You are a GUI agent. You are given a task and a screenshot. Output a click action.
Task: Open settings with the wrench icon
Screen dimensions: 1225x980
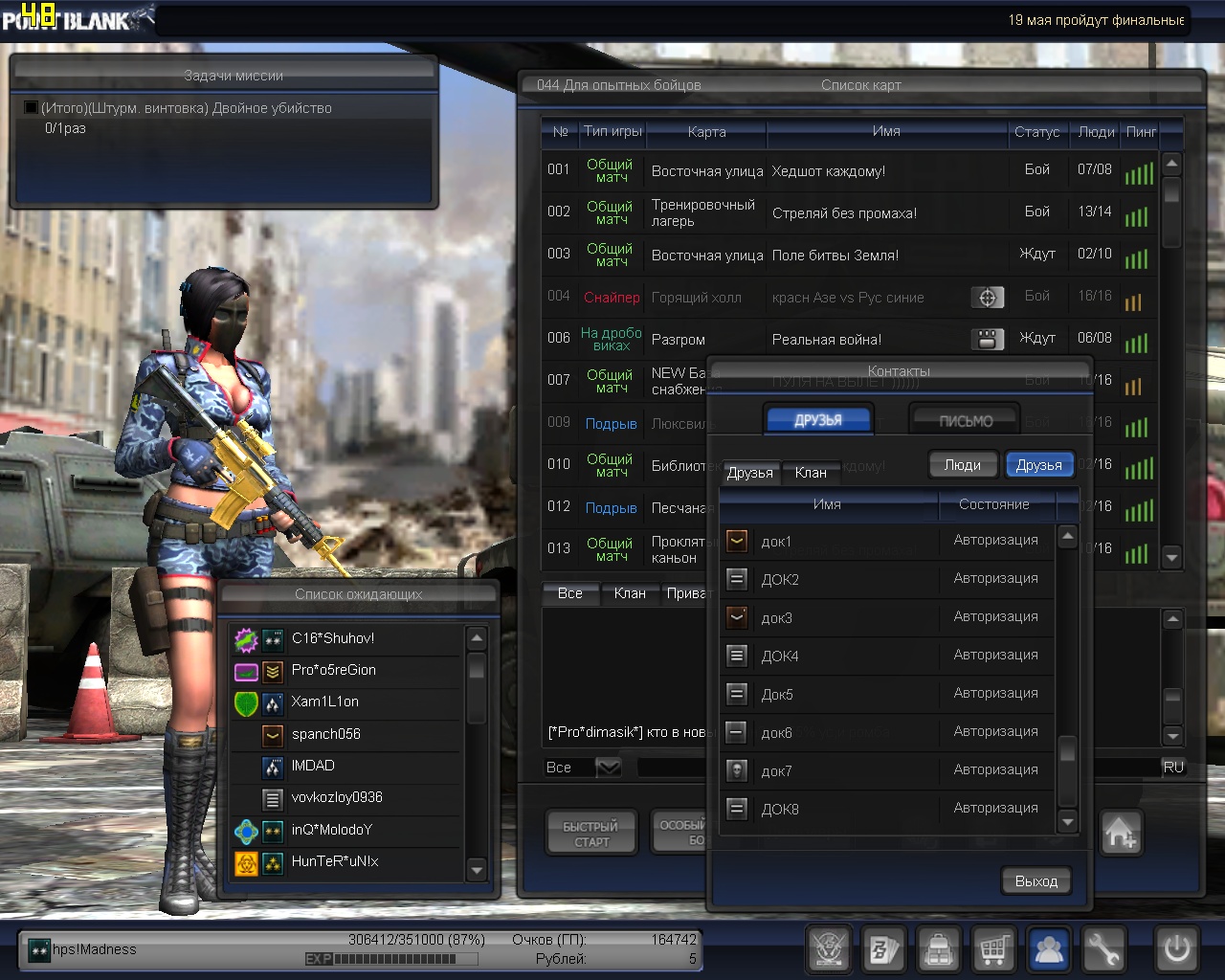pos(1104,949)
